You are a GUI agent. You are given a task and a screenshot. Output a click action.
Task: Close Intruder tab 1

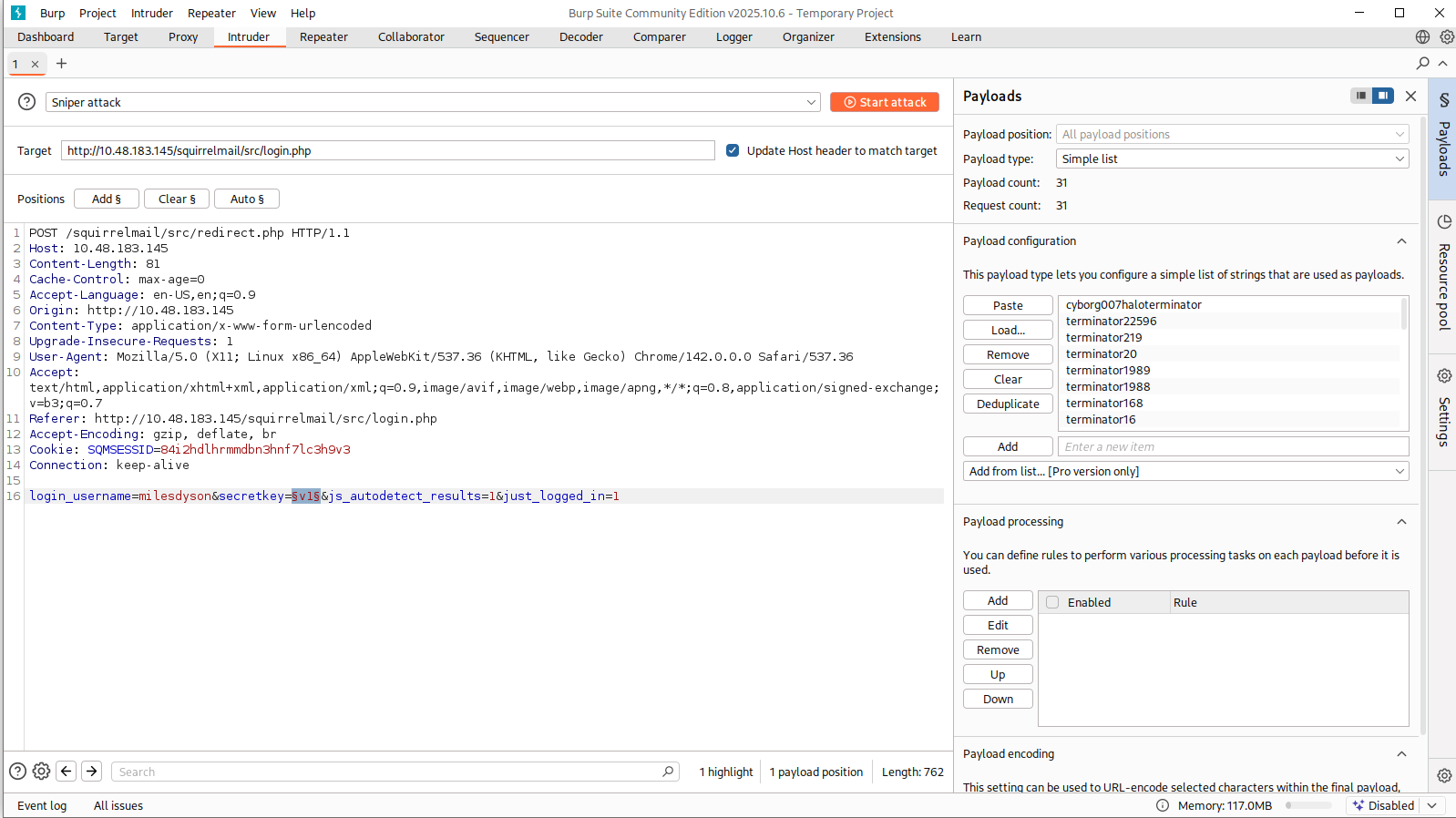[35, 64]
